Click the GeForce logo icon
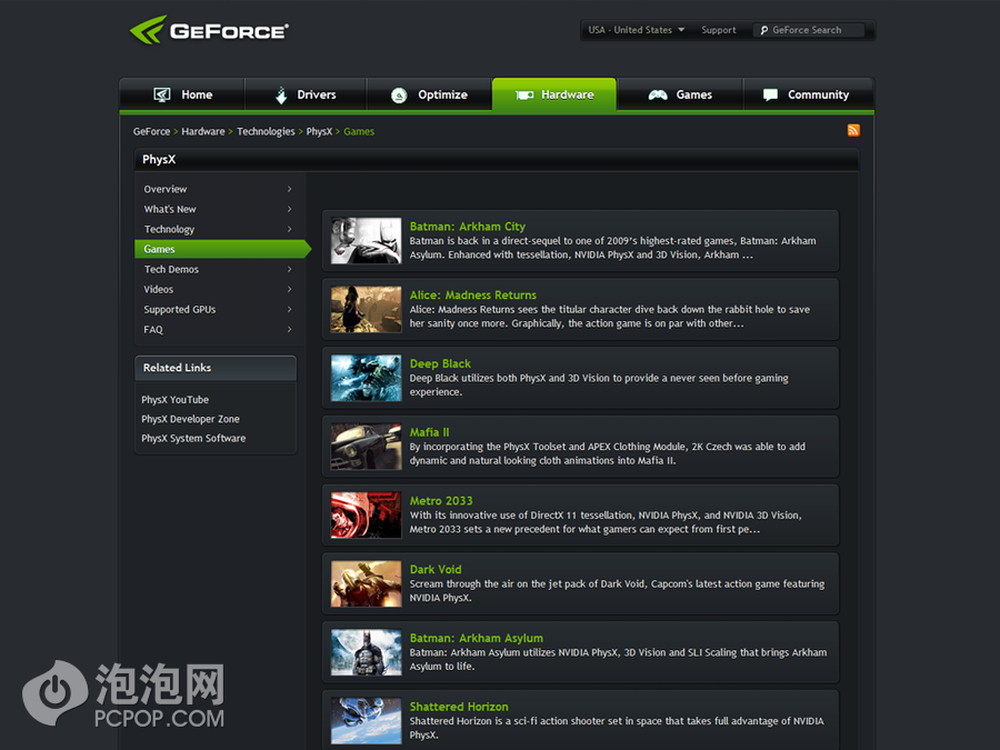Viewport: 1000px width, 750px height. pyautogui.click(x=148, y=30)
